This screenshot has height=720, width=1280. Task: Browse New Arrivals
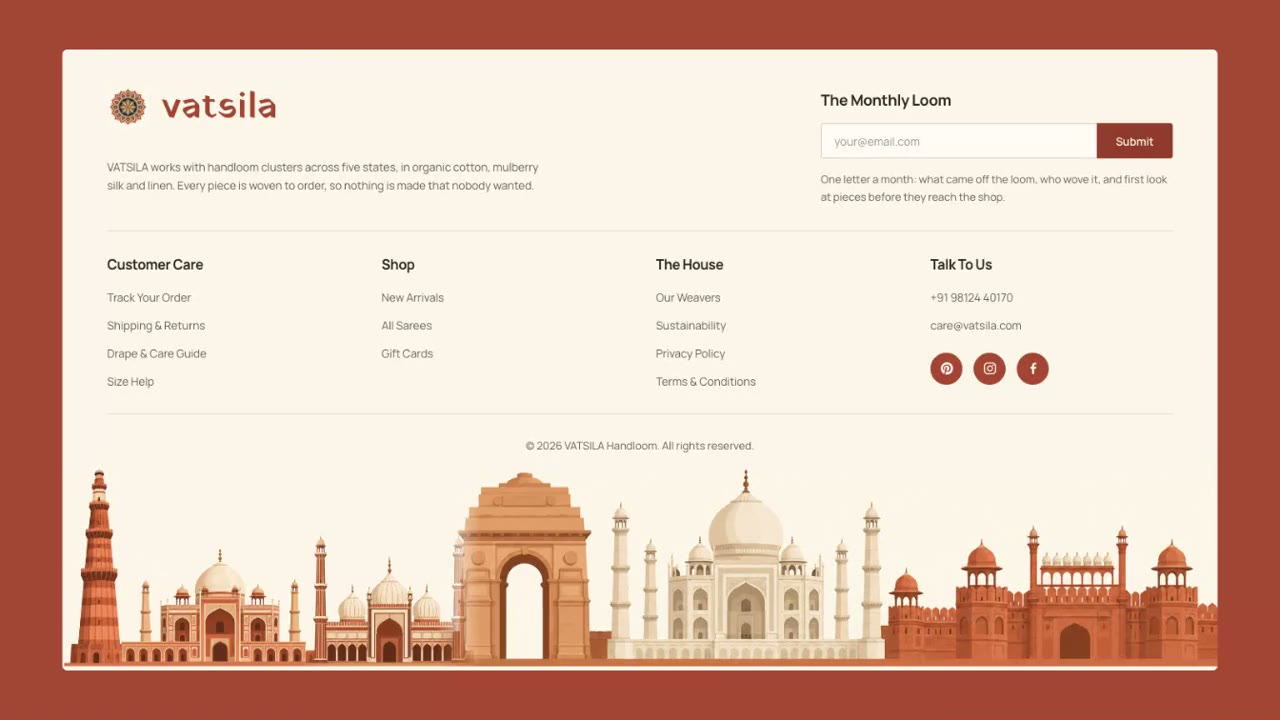[x=412, y=298]
